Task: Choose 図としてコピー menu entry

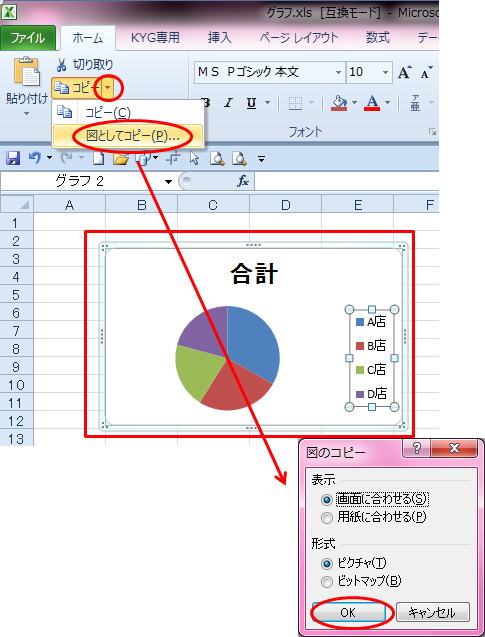Action: (x=128, y=136)
